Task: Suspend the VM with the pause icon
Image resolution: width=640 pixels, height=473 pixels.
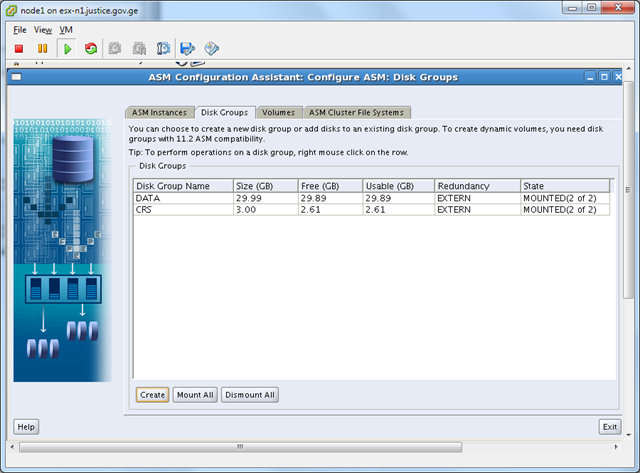Action: pos(42,48)
